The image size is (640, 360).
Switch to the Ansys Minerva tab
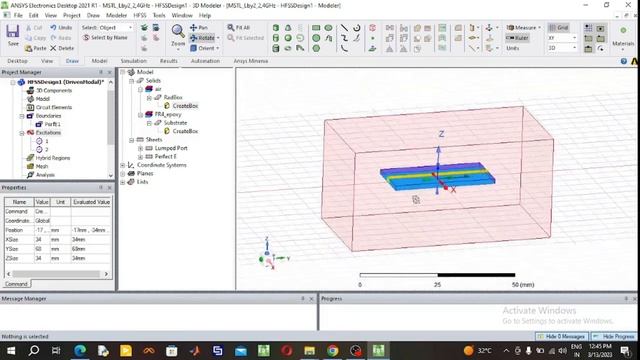(x=251, y=61)
